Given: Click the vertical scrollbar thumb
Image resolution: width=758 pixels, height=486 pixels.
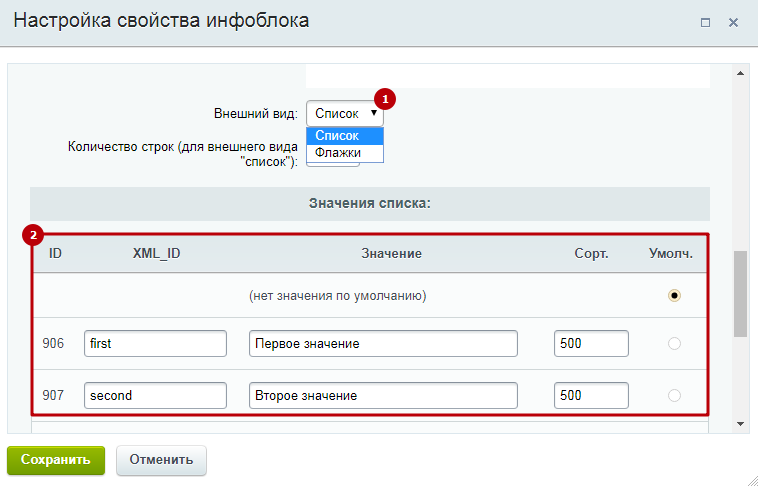Looking at the screenshot, I should [740, 294].
